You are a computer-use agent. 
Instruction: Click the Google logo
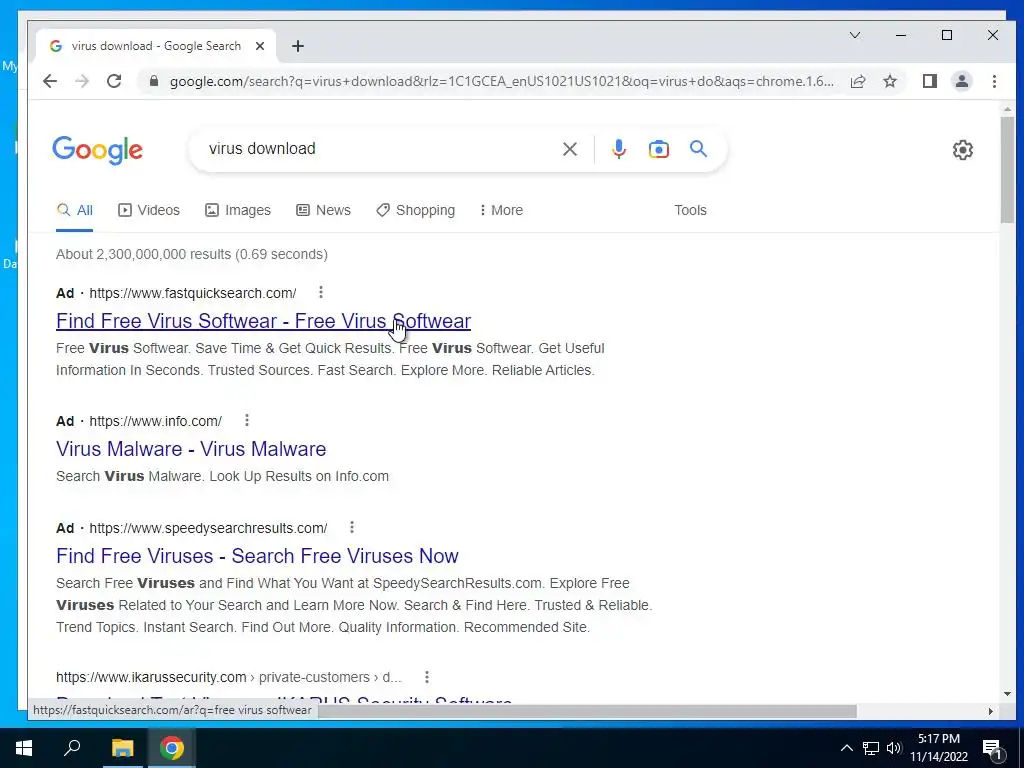click(x=97, y=150)
